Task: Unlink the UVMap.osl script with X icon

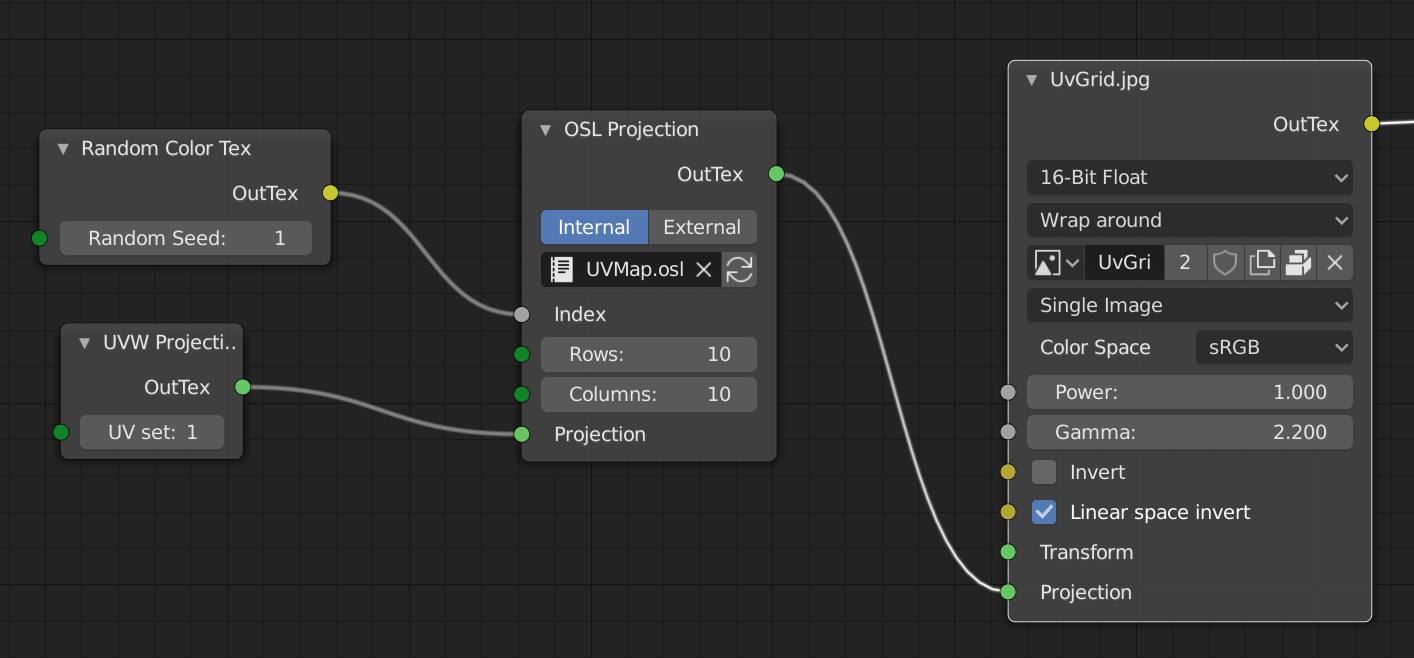Action: (x=704, y=269)
